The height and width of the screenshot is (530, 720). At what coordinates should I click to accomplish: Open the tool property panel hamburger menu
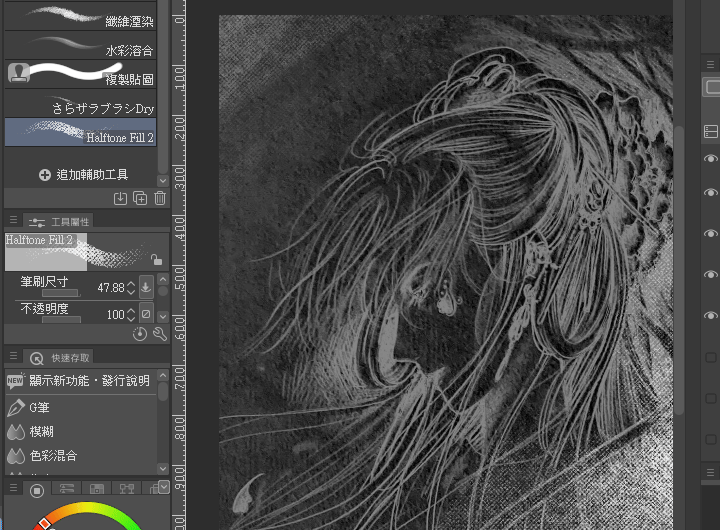click(x=13, y=220)
